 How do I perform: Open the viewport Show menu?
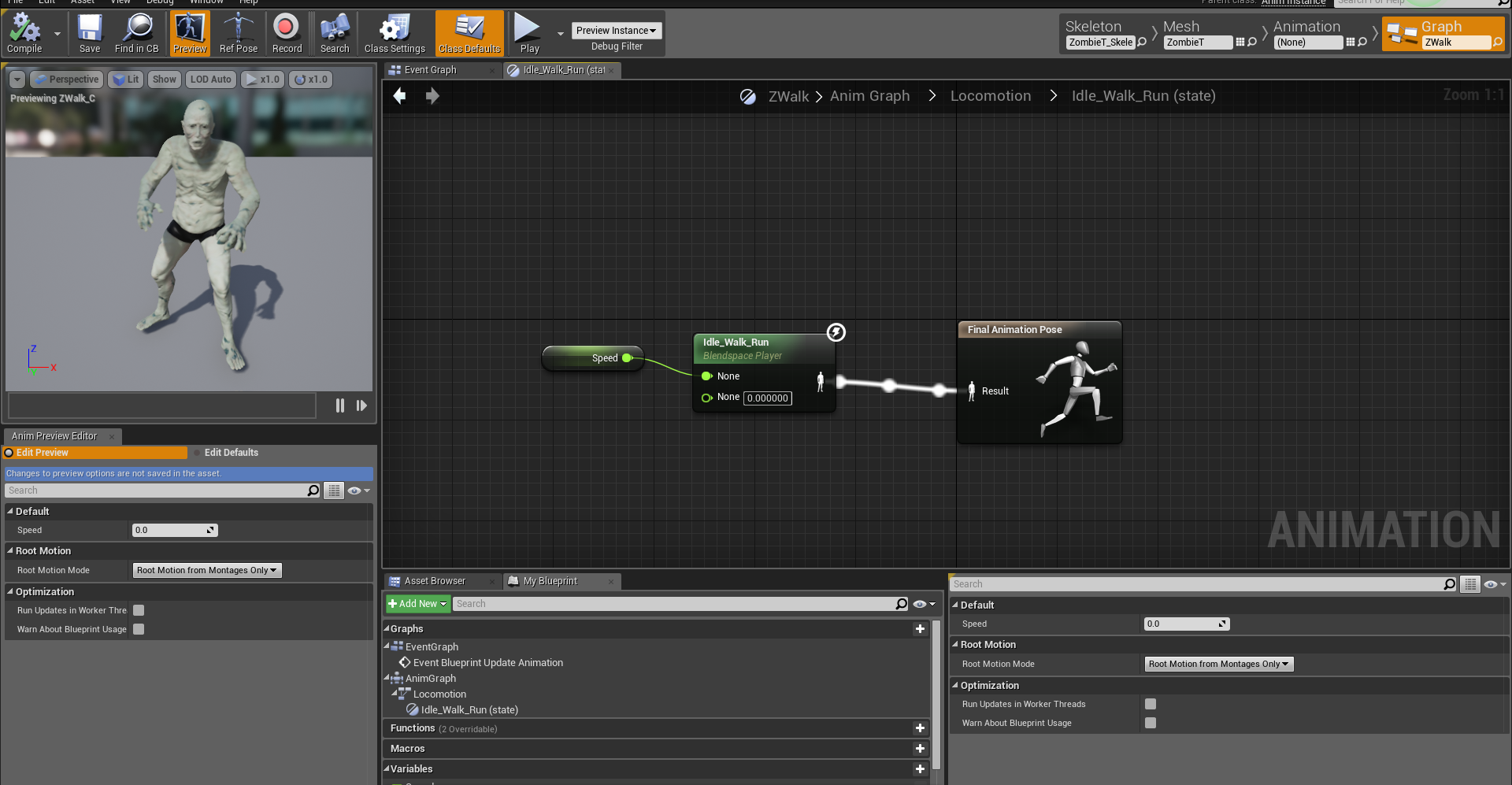click(165, 80)
